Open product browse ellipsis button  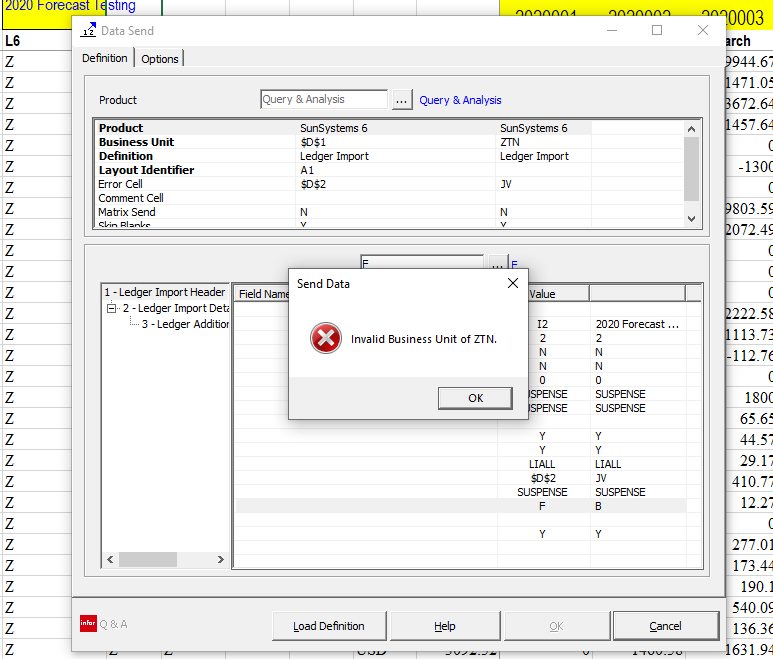click(402, 100)
